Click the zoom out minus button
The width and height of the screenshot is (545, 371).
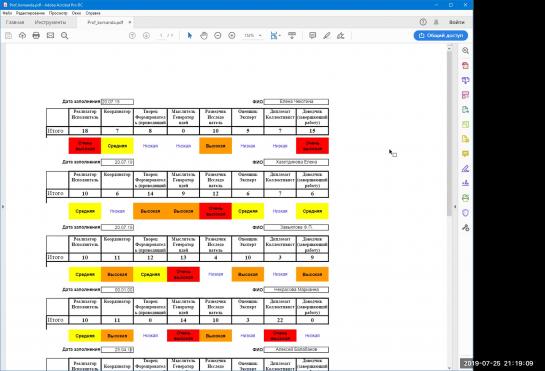[218, 35]
